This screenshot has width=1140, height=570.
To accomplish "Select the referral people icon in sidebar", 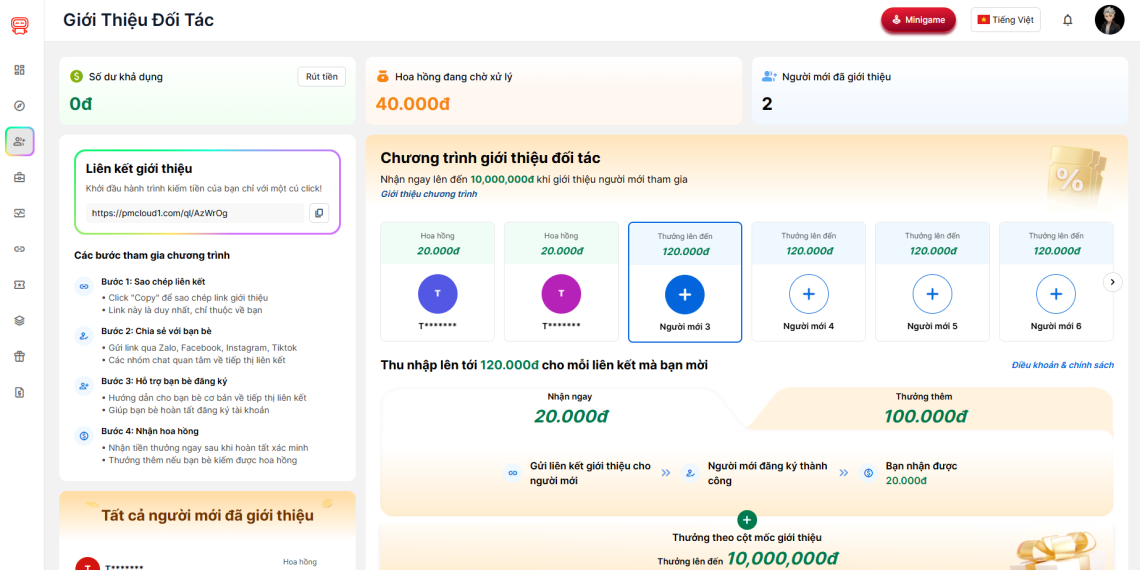I will point(20,142).
